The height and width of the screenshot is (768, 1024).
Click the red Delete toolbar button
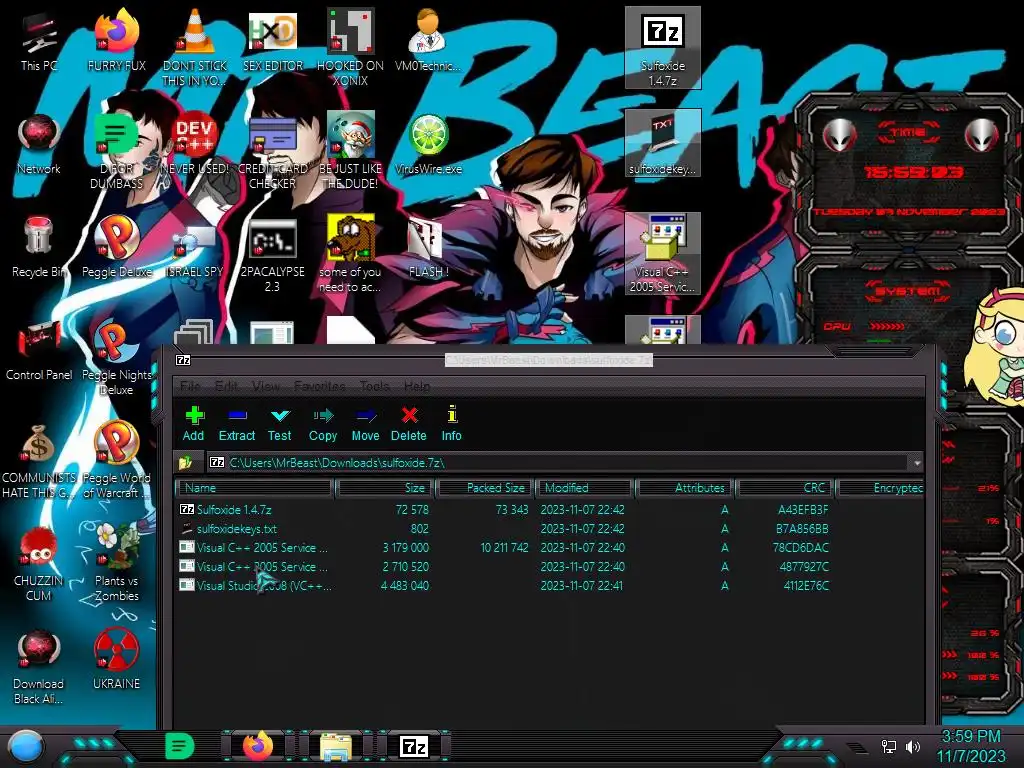coord(409,424)
